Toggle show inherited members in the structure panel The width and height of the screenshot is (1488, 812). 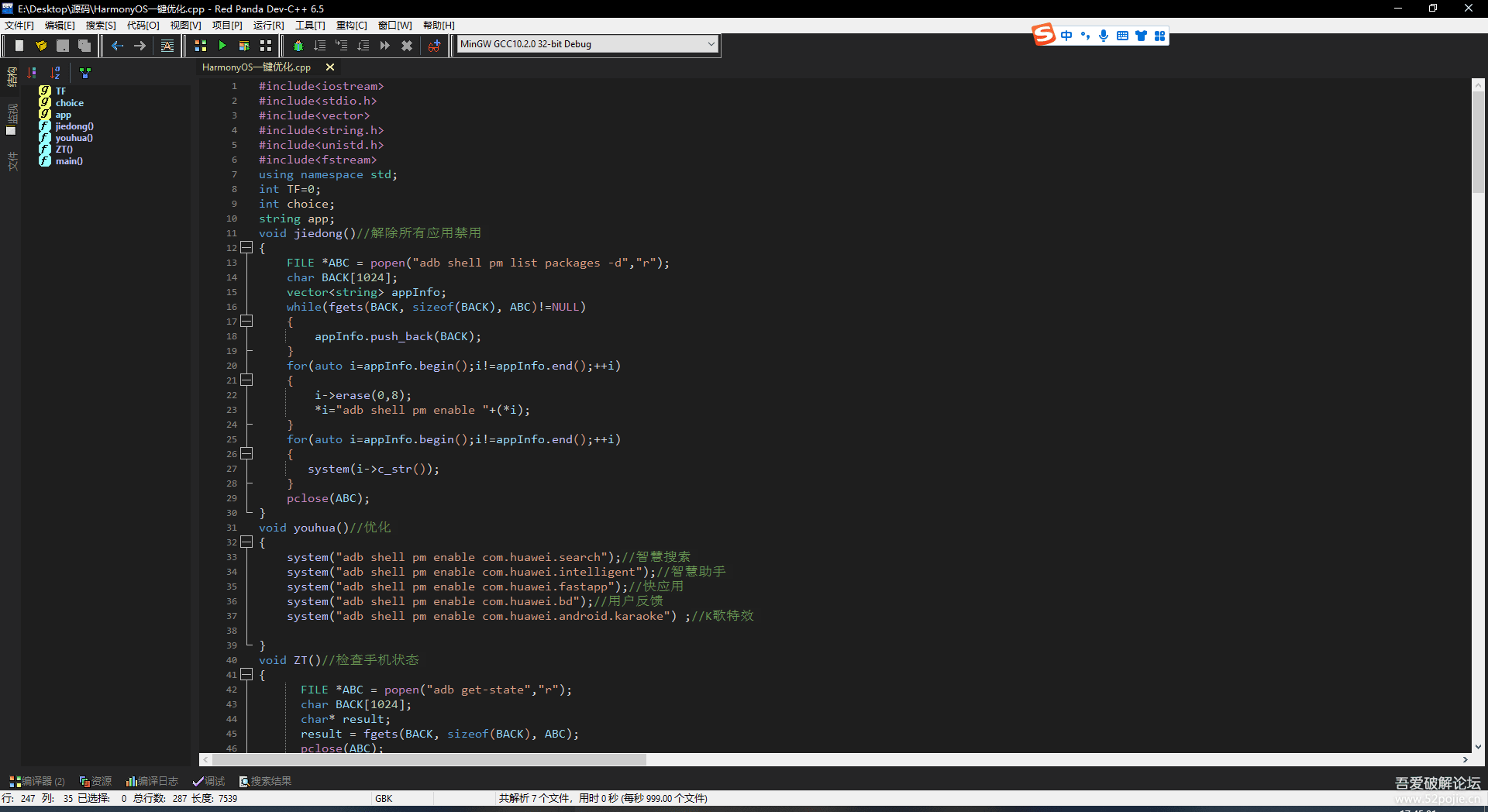point(85,73)
